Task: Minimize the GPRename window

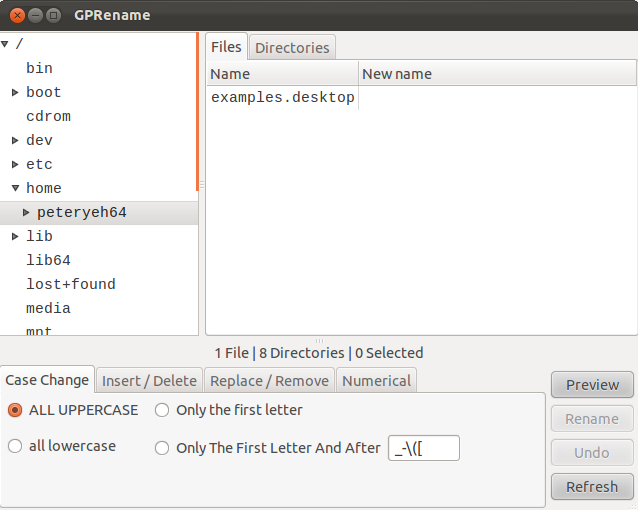Action: pos(35,15)
